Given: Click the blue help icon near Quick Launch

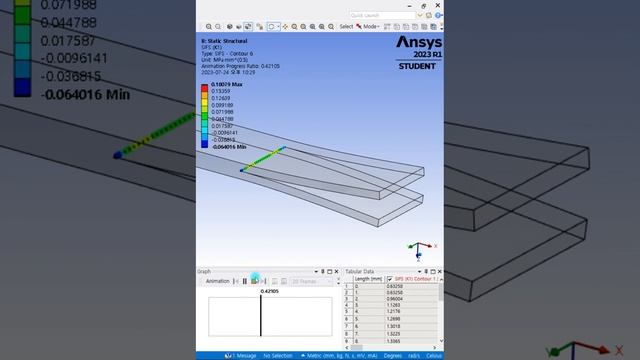Looking at the screenshot, I should 438,16.
